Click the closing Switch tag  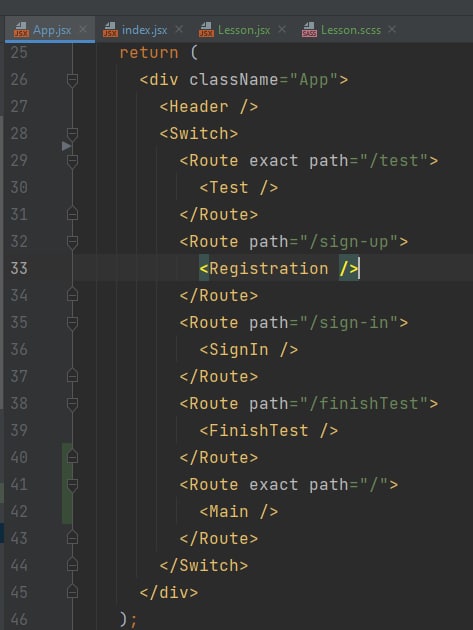click(x=204, y=565)
